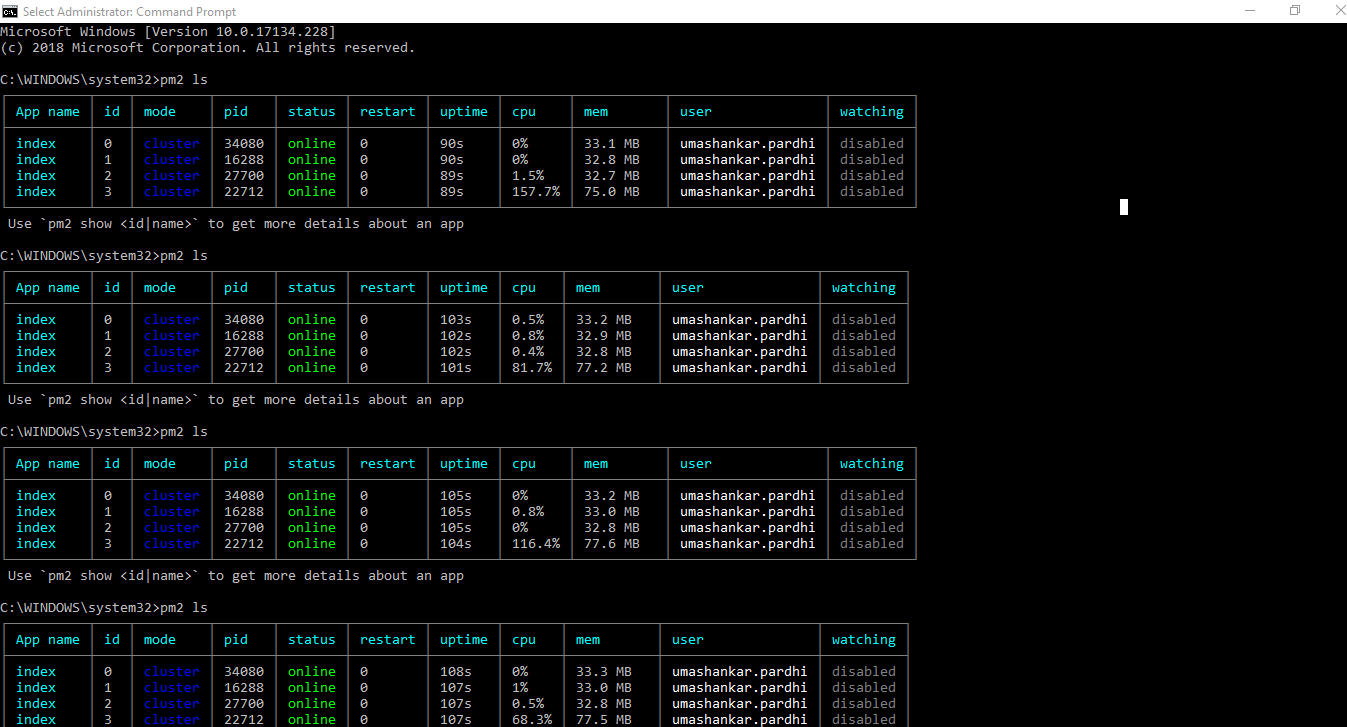
Task: Click the blinking terminal cursor block
Action: tap(1122, 206)
